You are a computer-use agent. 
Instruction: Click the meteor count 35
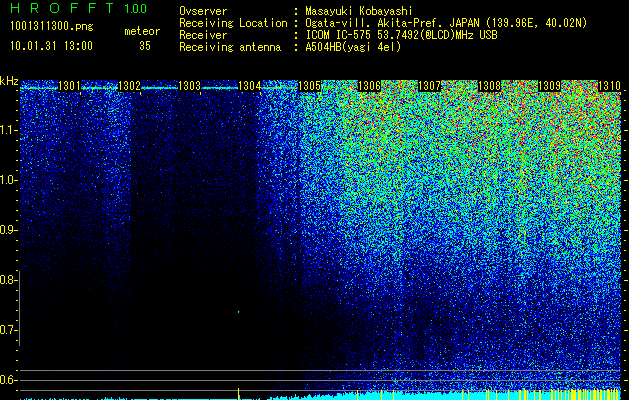145,46
